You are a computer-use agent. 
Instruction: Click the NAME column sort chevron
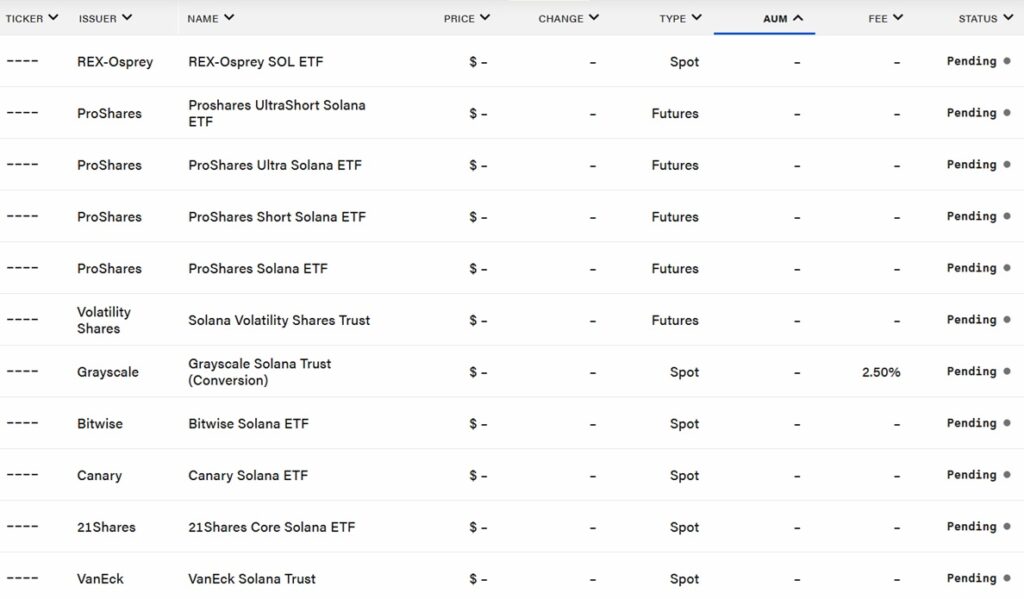click(229, 17)
